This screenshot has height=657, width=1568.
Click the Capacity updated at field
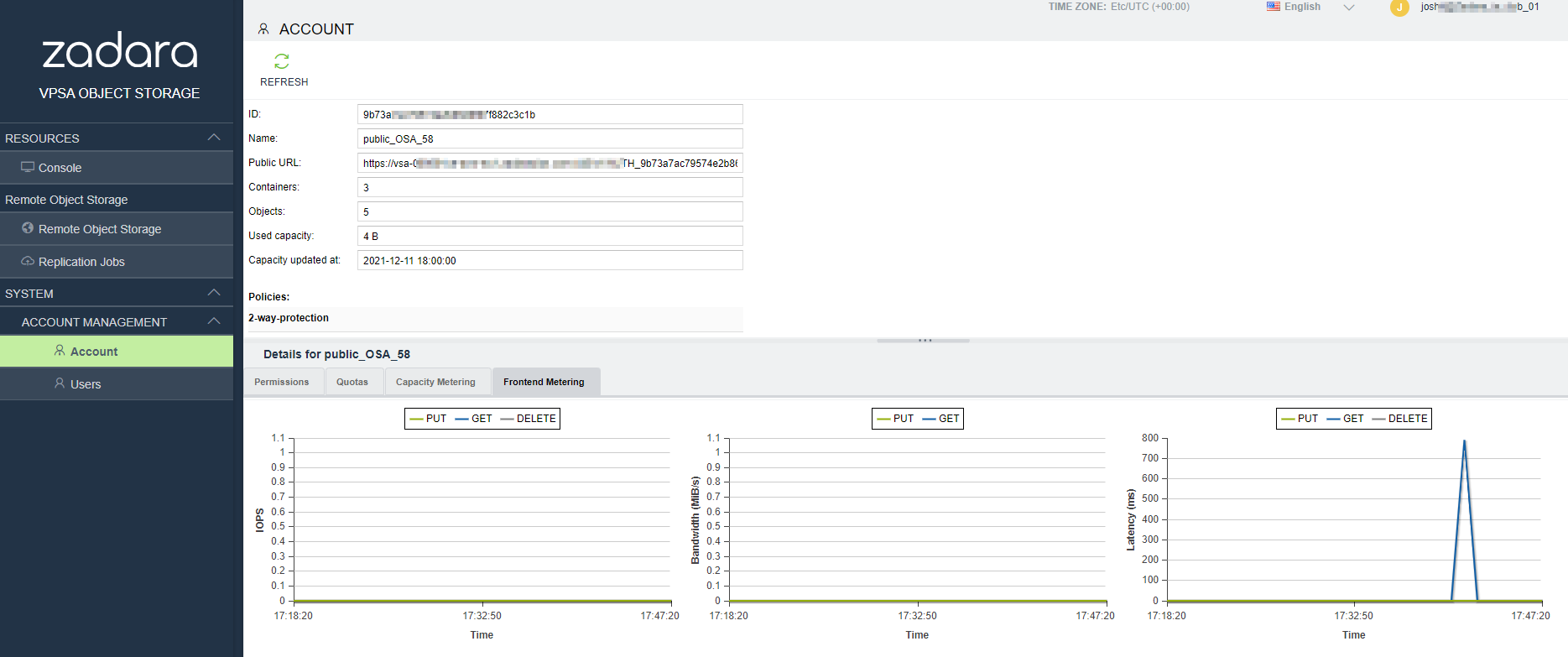(550, 260)
